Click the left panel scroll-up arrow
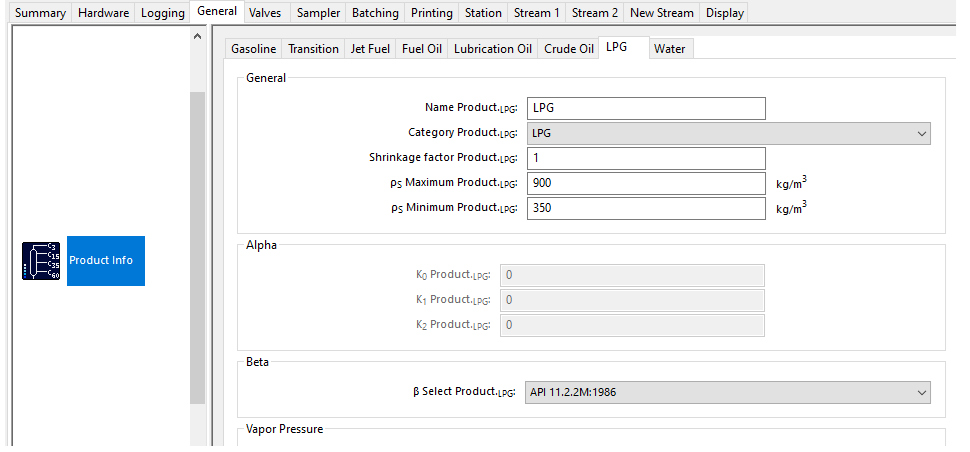The width and height of the screenshot is (970, 452). (197, 36)
